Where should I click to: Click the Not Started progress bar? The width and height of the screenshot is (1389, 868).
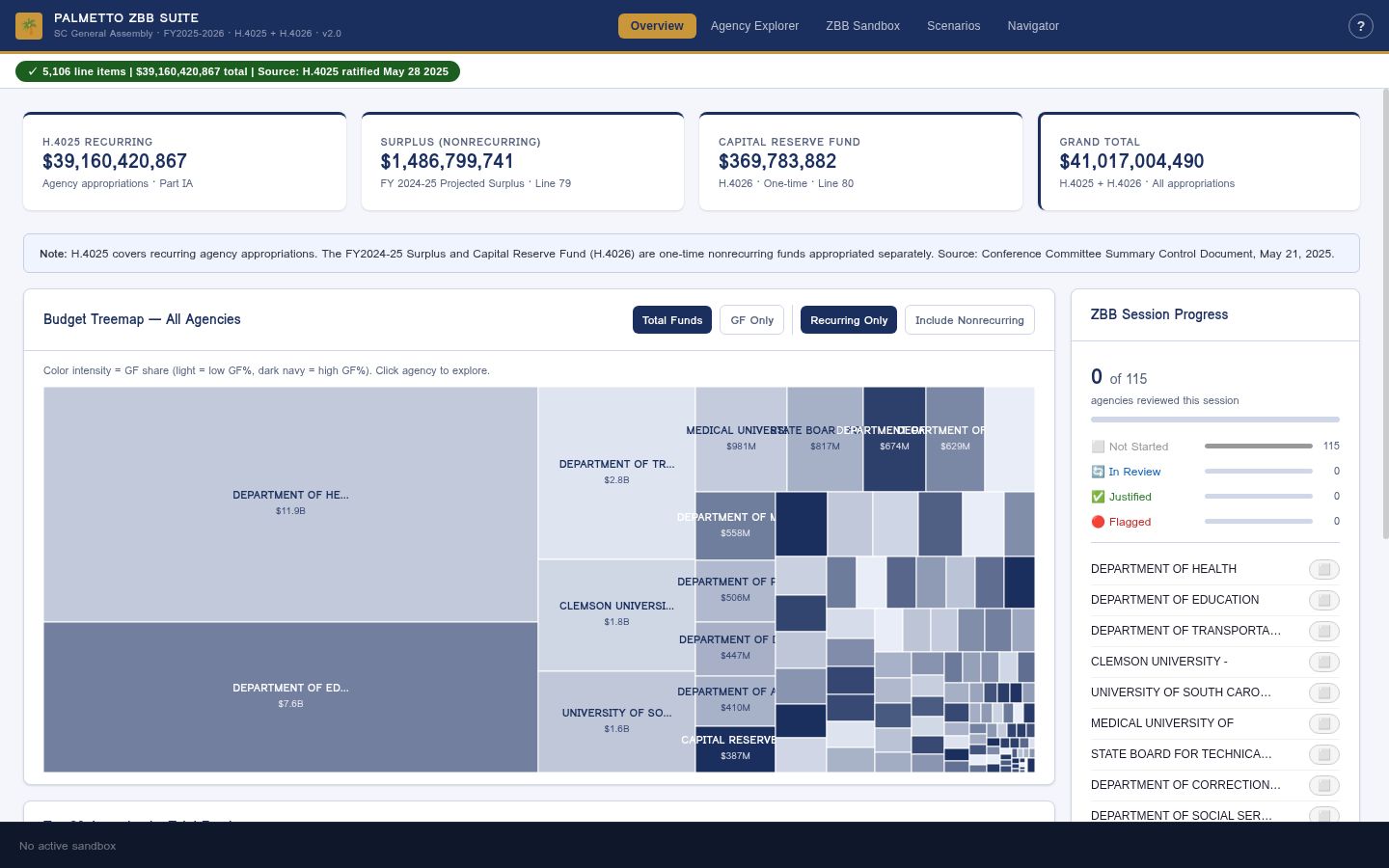pos(1259,447)
